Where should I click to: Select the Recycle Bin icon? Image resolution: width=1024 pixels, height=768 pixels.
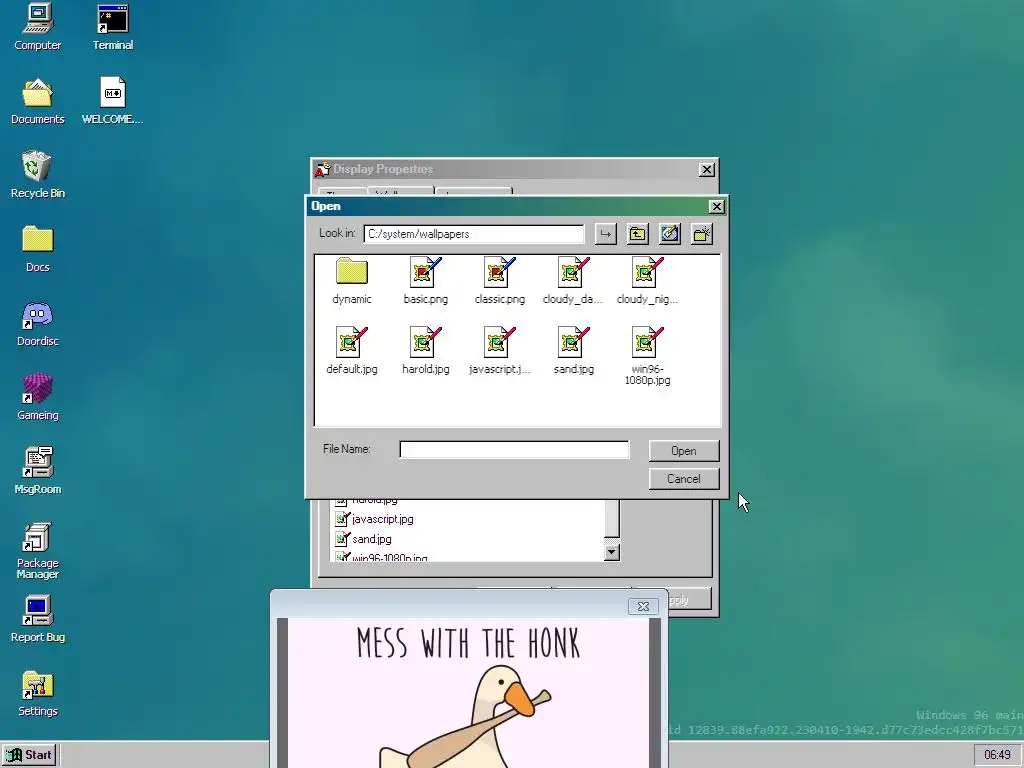[x=37, y=175]
